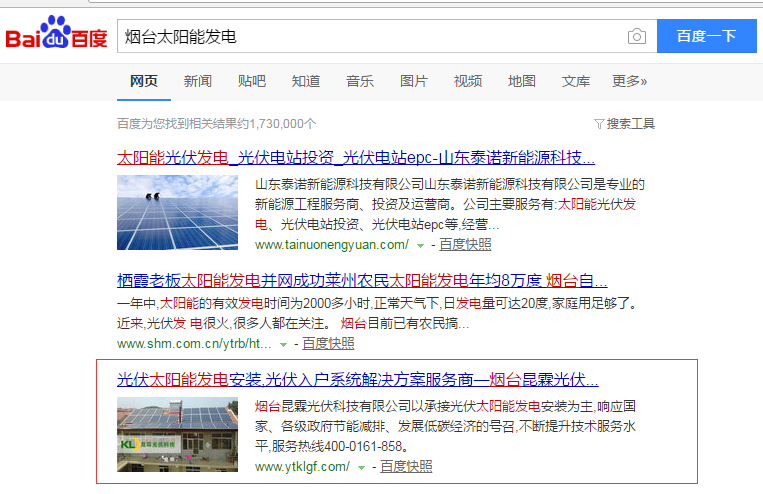Expand dropdown arrow next to www.ytklgf.com

(x=362, y=467)
